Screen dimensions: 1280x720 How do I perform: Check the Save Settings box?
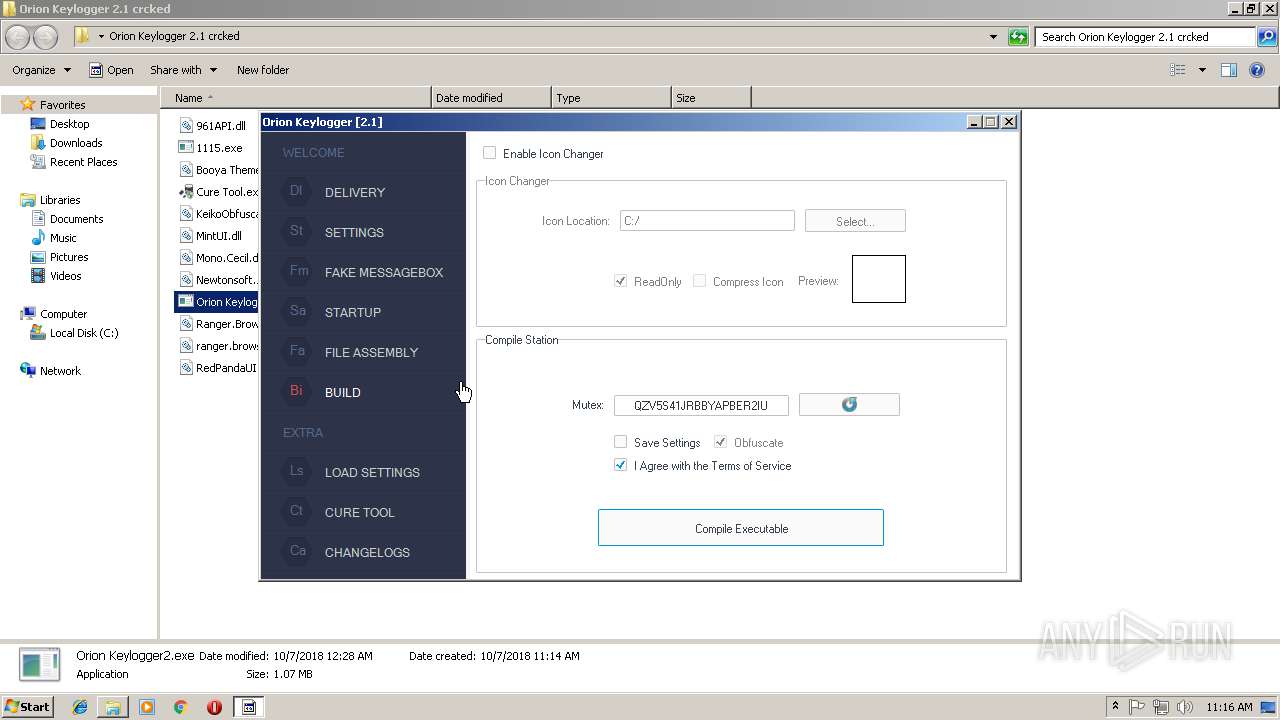click(x=620, y=442)
